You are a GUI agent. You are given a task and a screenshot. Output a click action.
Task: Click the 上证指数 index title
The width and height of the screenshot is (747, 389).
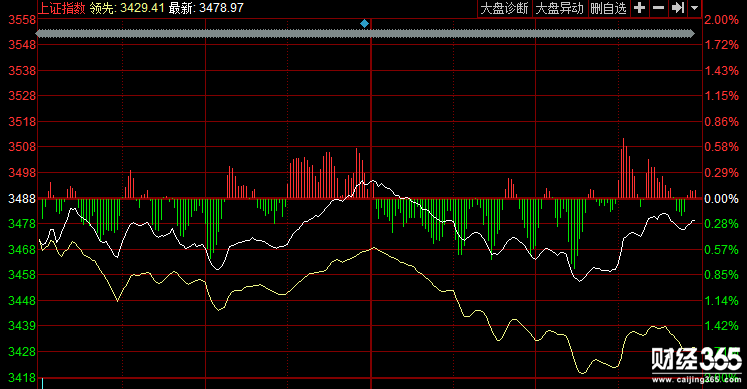coord(61,8)
